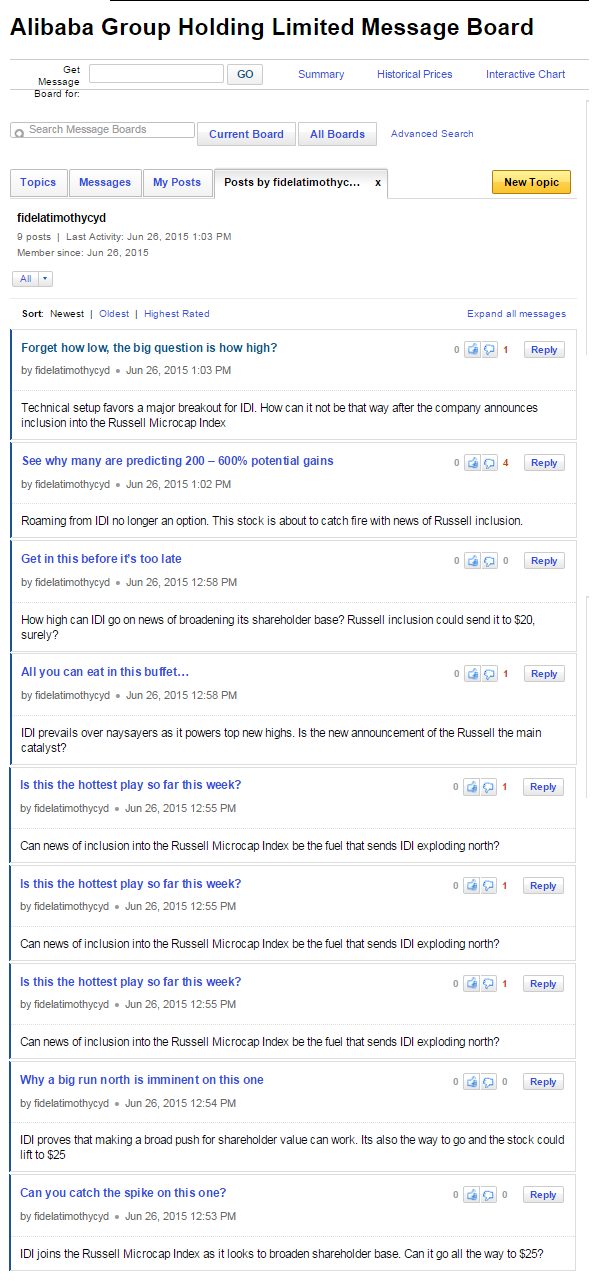Reply to 'Can you catch the spike' post
This screenshot has width=594, height=1285.
pos(543,1195)
